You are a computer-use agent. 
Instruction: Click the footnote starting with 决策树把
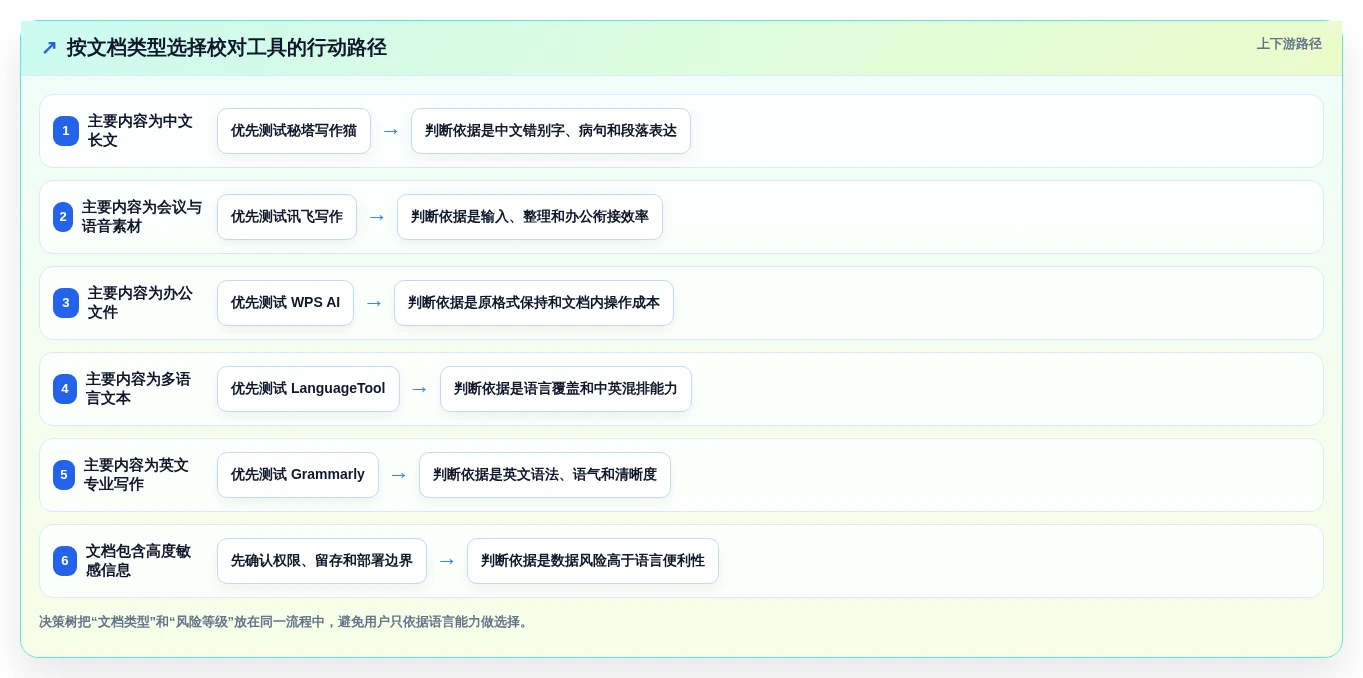click(x=285, y=622)
